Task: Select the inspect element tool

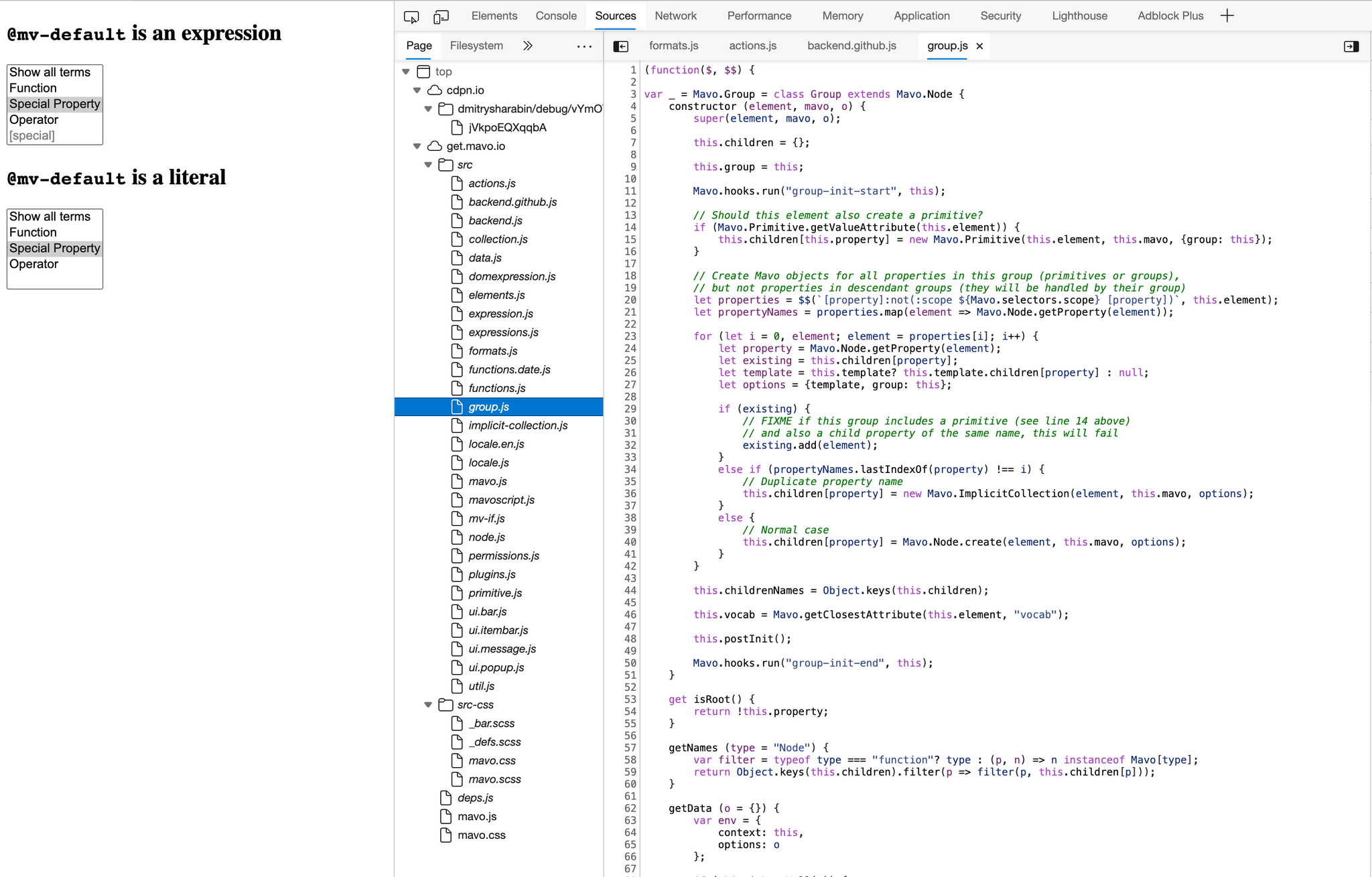Action: 411,16
